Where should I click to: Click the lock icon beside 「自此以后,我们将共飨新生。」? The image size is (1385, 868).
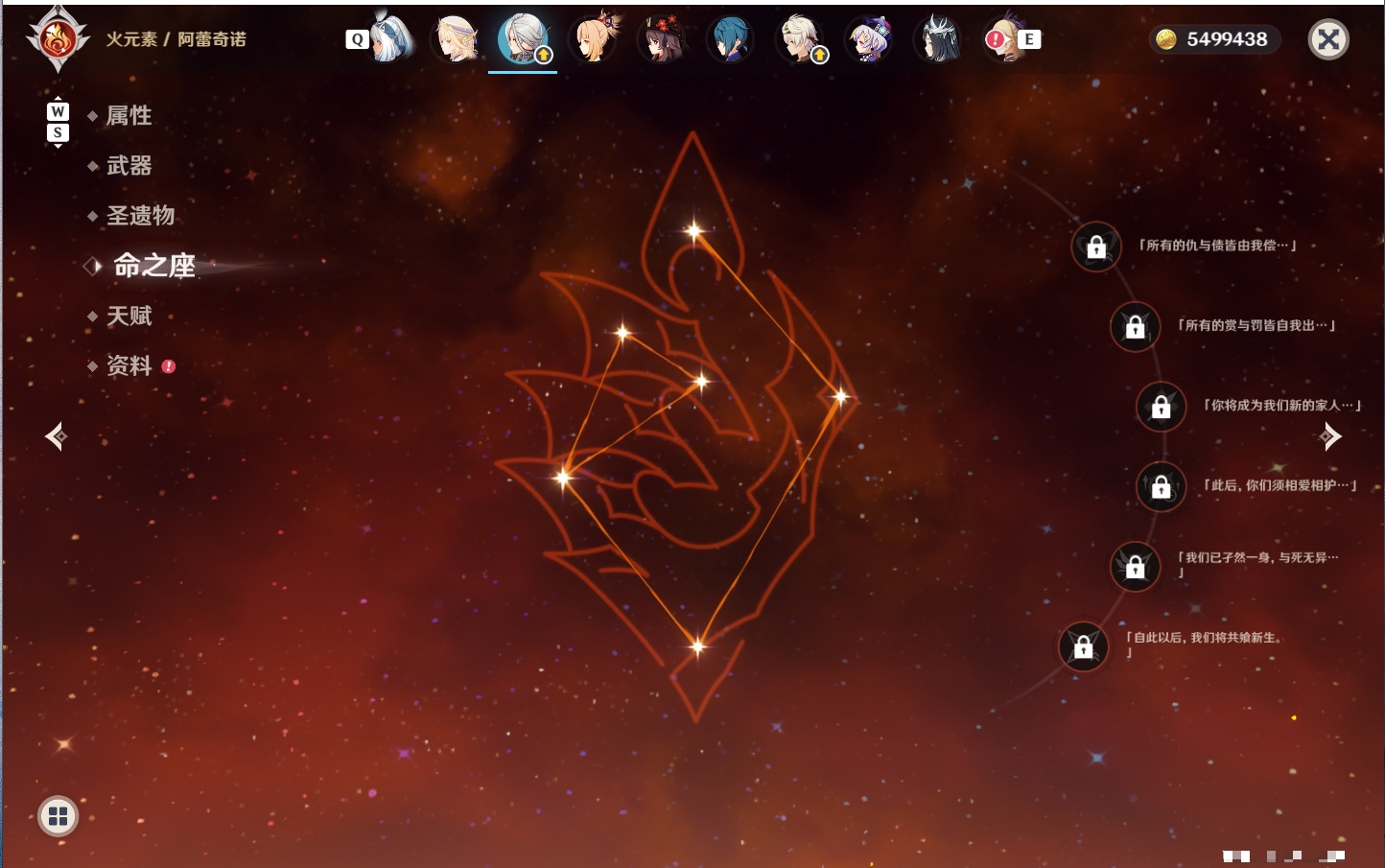point(1083,646)
